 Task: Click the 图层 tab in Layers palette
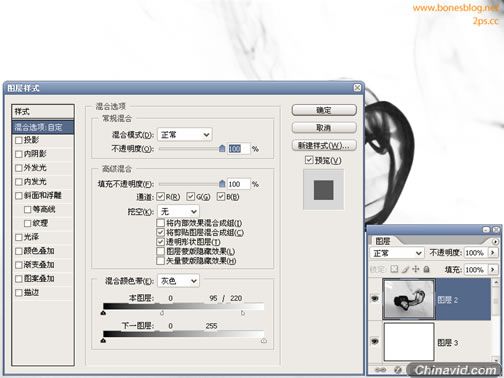382,241
